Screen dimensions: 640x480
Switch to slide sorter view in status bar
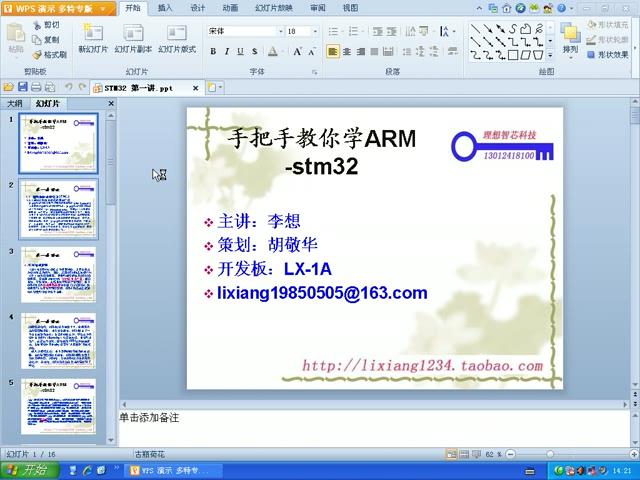pos(464,454)
